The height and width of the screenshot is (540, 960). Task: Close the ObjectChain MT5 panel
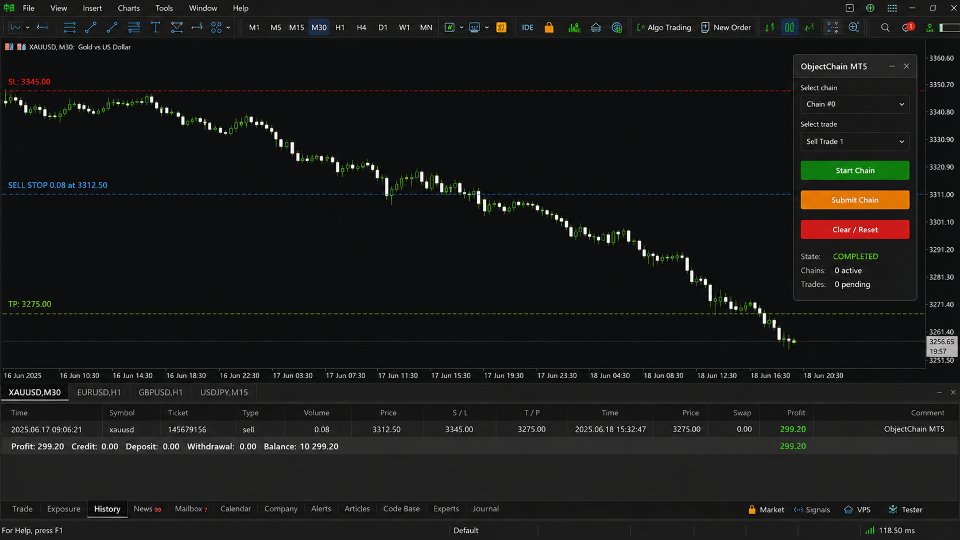(907, 66)
